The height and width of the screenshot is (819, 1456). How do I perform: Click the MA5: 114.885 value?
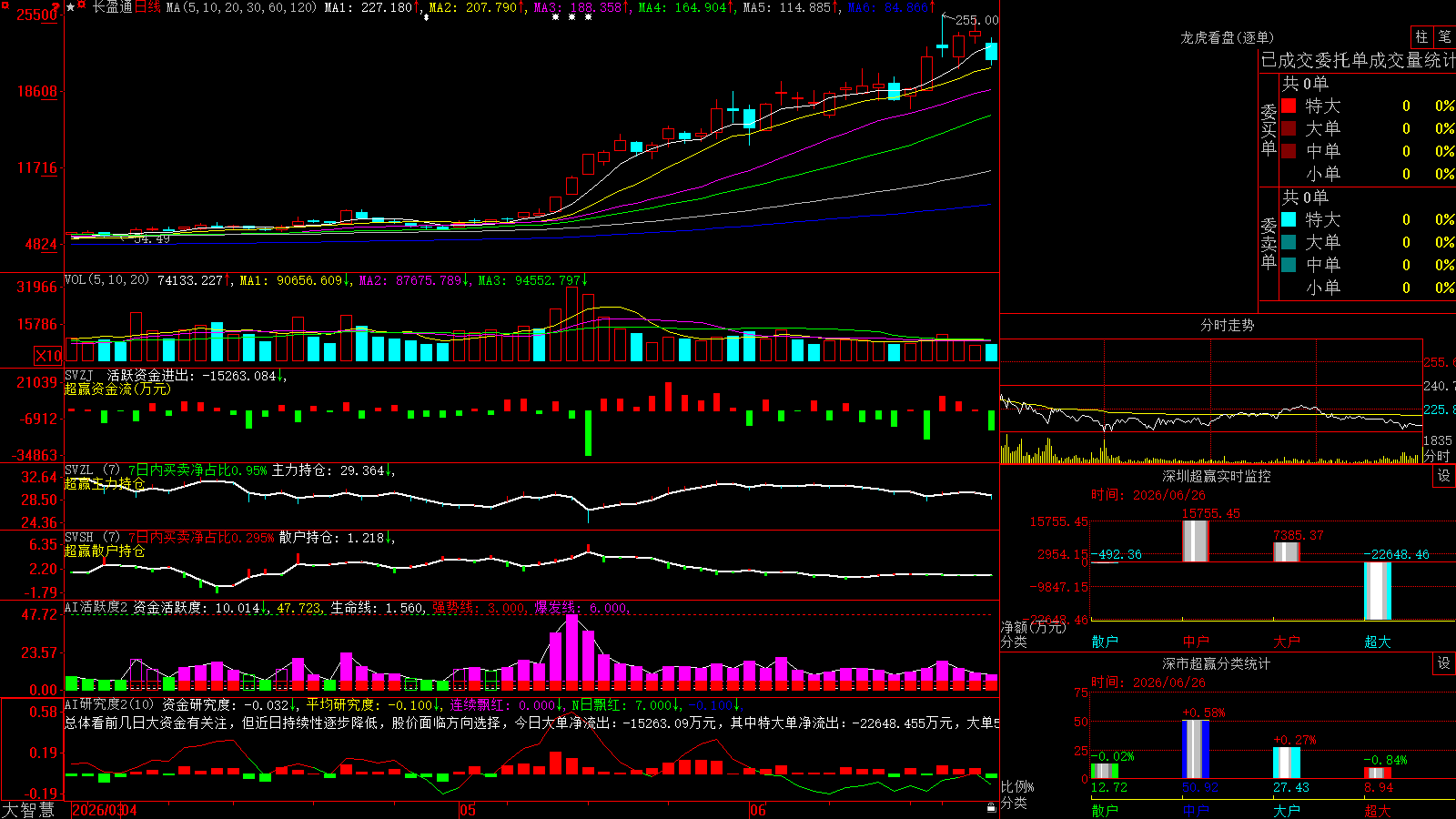787,7
